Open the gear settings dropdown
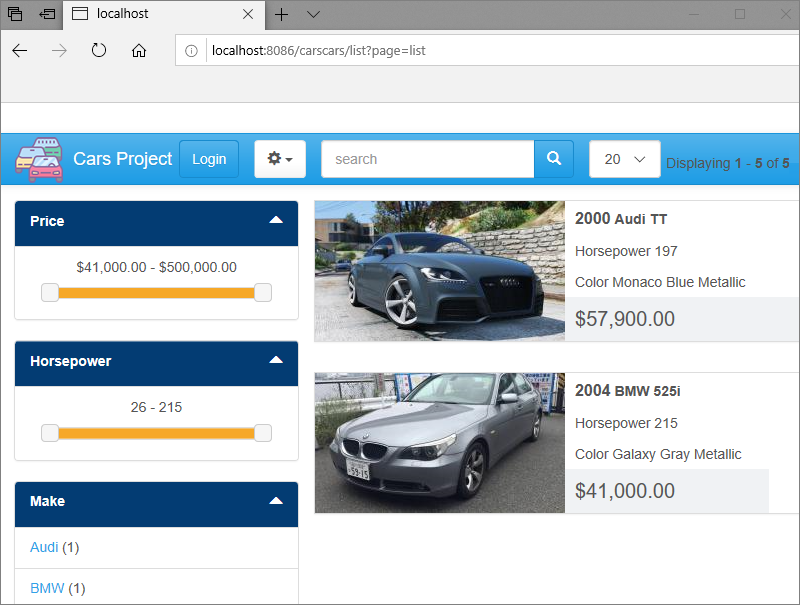 pyautogui.click(x=280, y=159)
